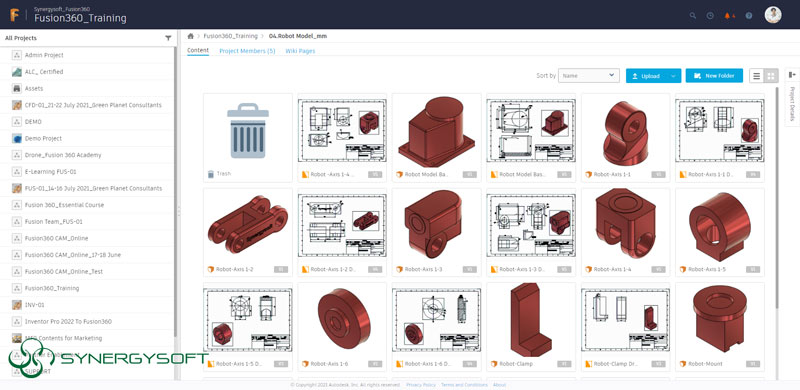Screen dimensions: 800x390
Task: Click the Fusion 360 orange F logo
Action: 14,15
